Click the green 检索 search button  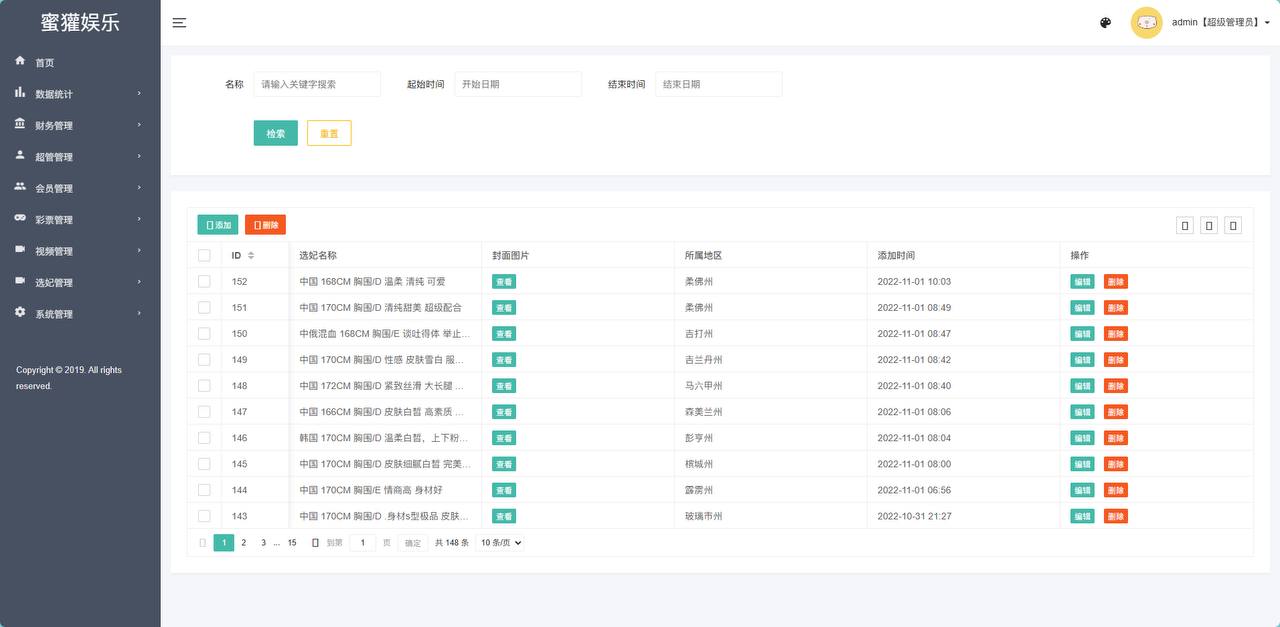coord(275,132)
